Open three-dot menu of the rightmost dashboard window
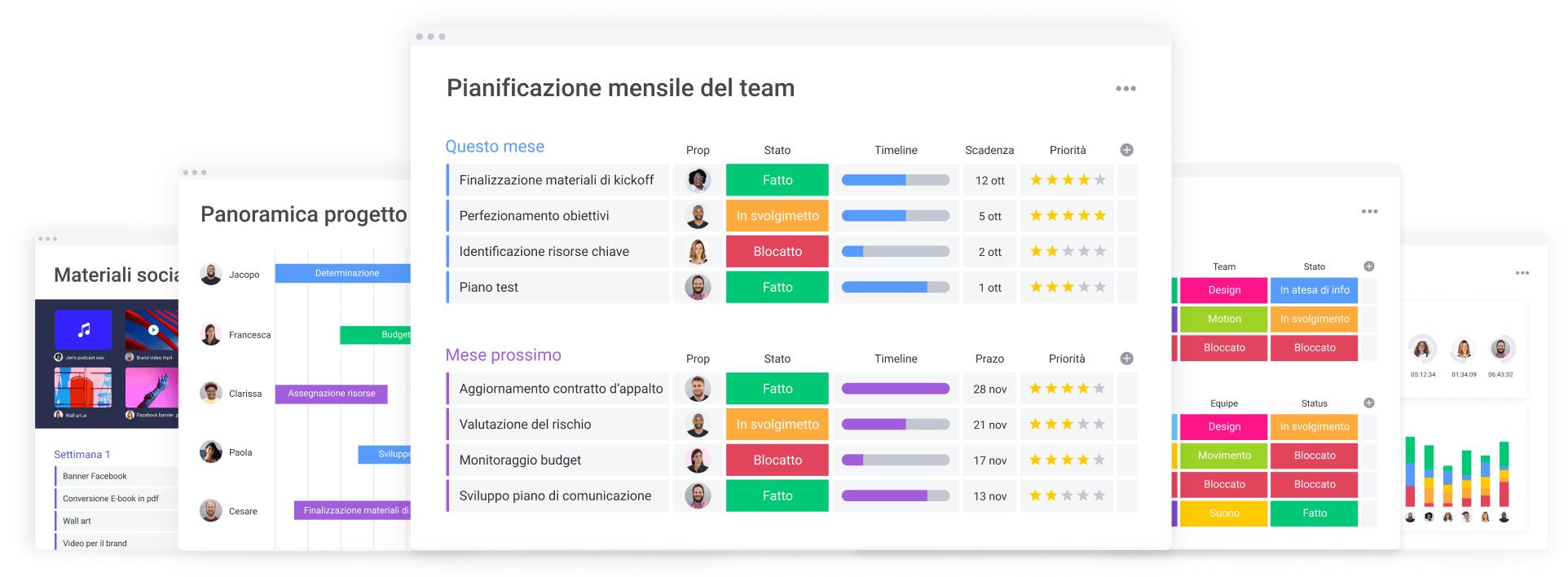This screenshot has width=1568, height=577. click(1522, 273)
